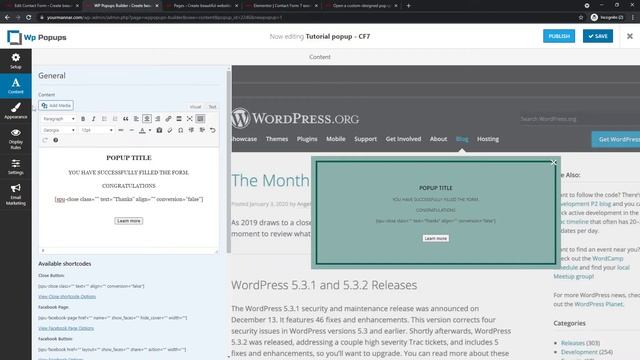Toggle the editor toolbar rows (kitchen sink)

(200, 119)
